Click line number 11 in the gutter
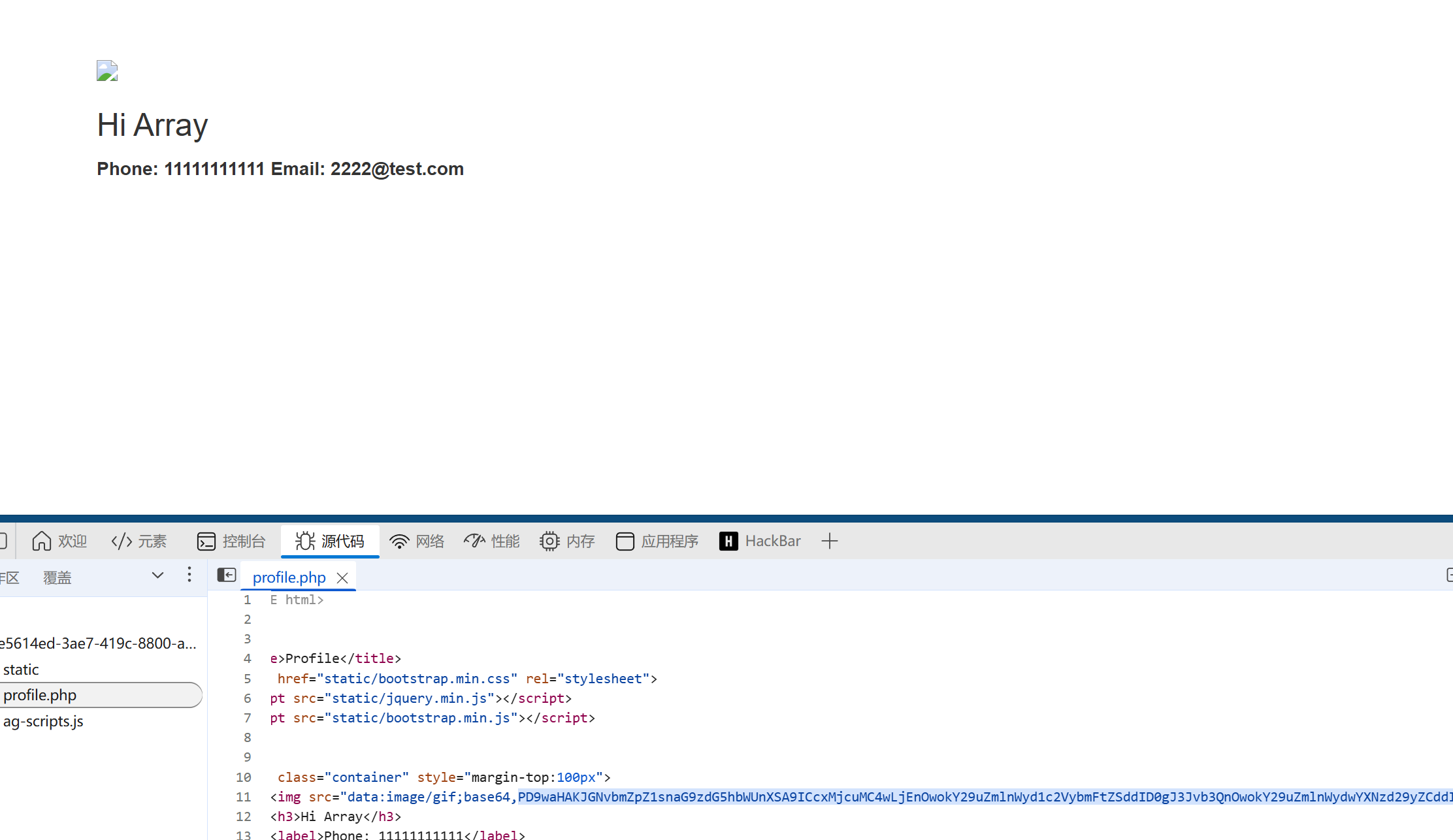This screenshot has height=840, width=1453. click(244, 797)
